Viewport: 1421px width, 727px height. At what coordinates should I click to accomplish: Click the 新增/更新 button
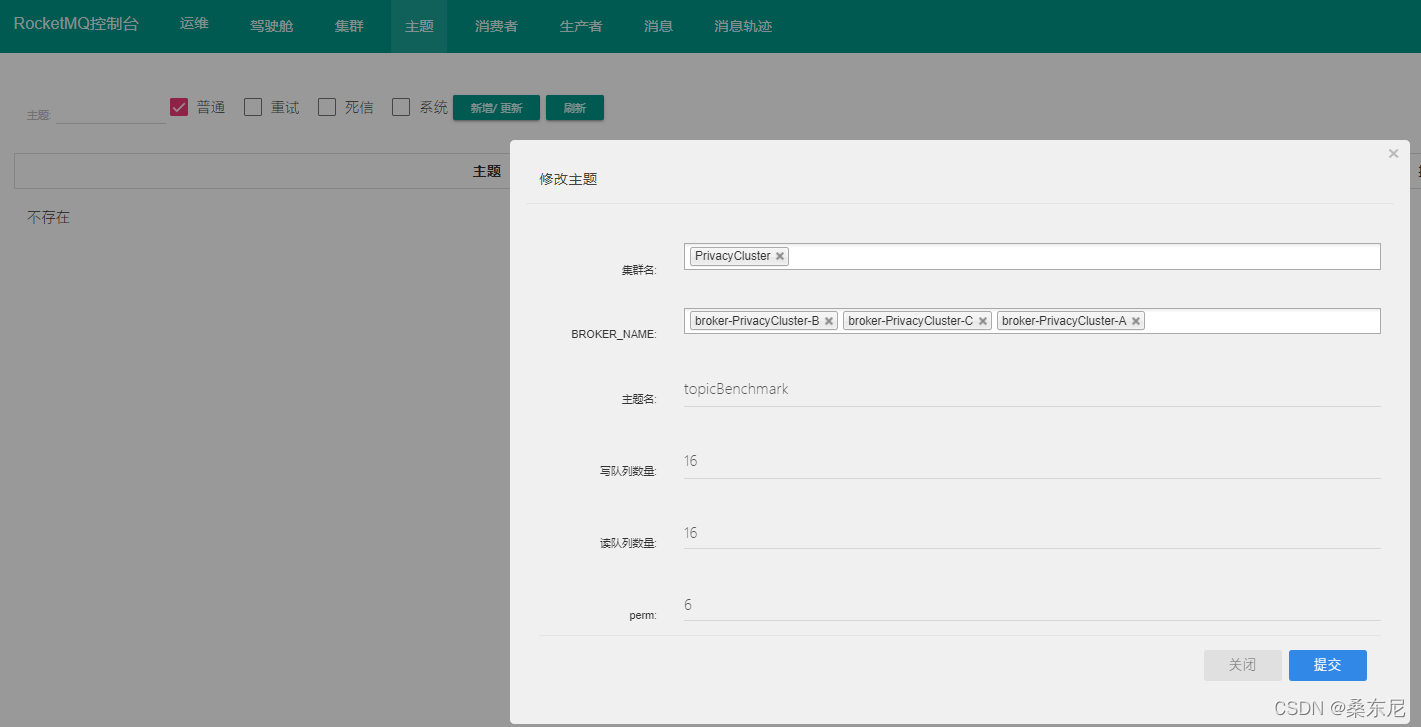[496, 108]
